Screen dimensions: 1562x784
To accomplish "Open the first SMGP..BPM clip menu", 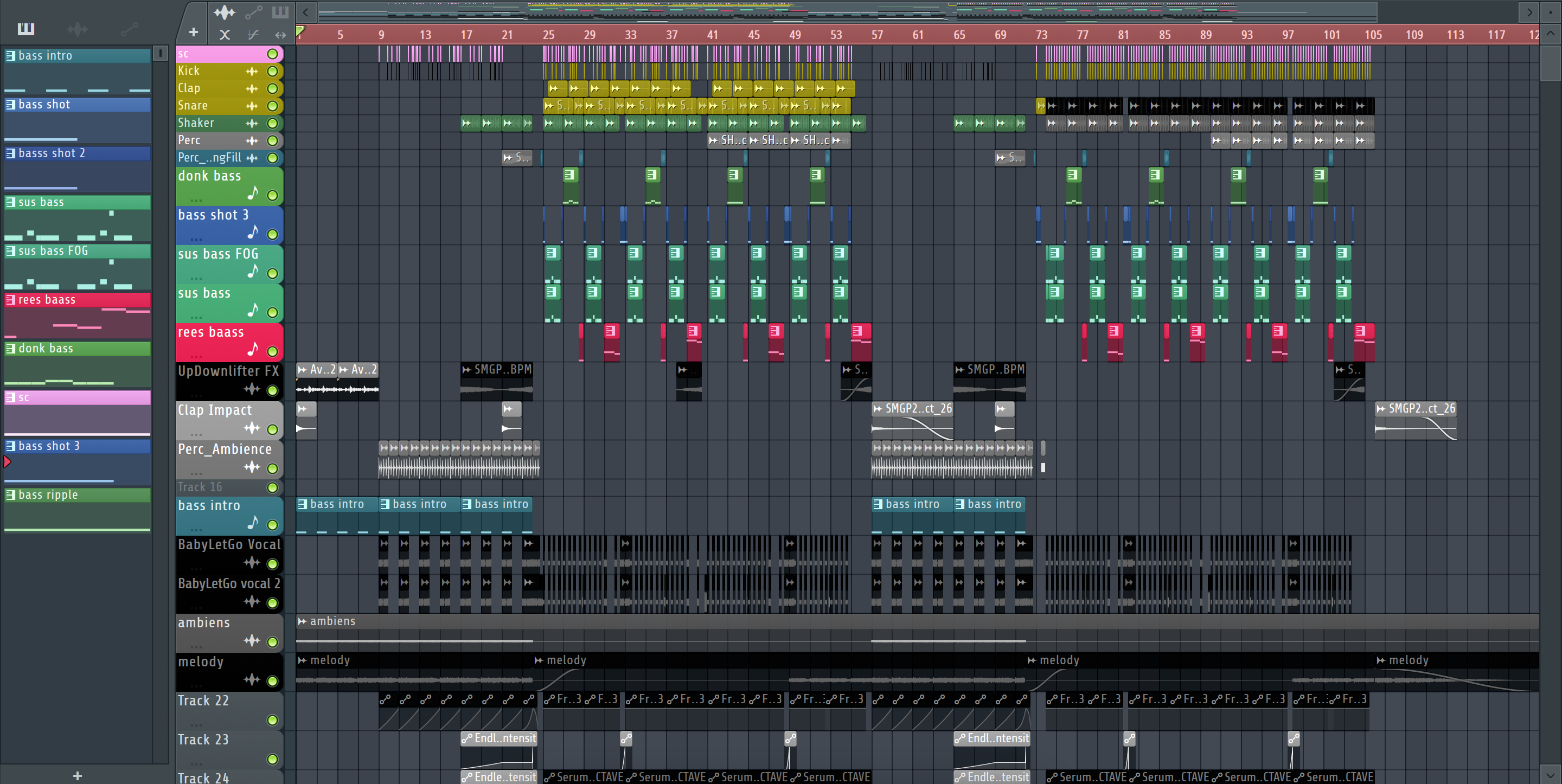I will pos(466,369).
